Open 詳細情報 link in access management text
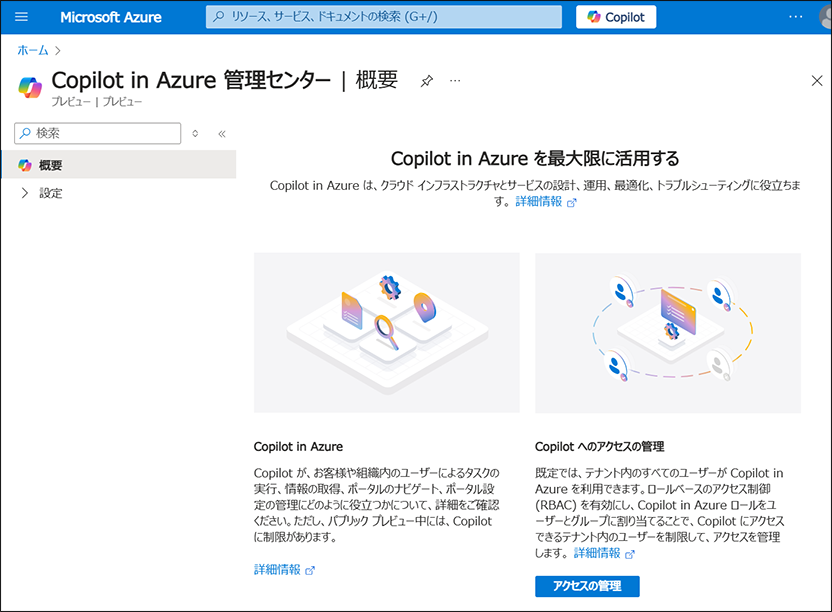 604,554
